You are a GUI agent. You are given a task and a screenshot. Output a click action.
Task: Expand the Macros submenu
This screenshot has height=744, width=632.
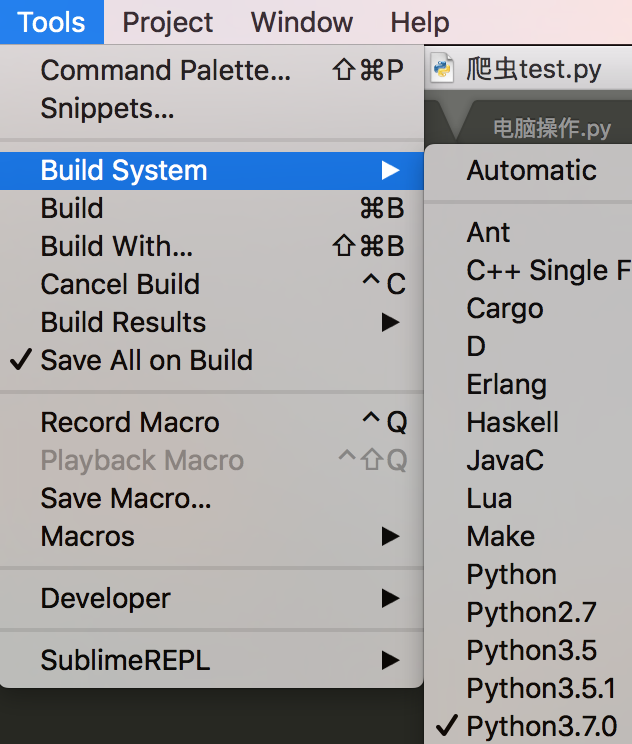pyautogui.click(x=88, y=536)
